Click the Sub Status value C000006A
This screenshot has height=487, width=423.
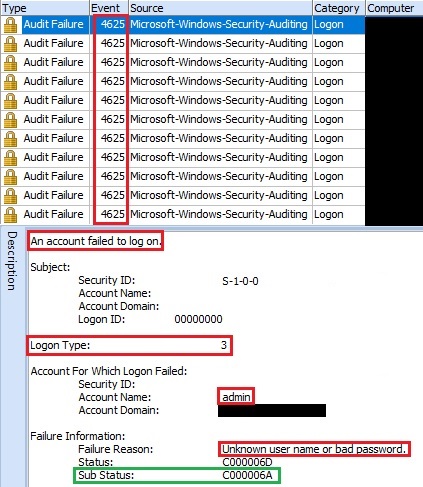[x=247, y=475]
